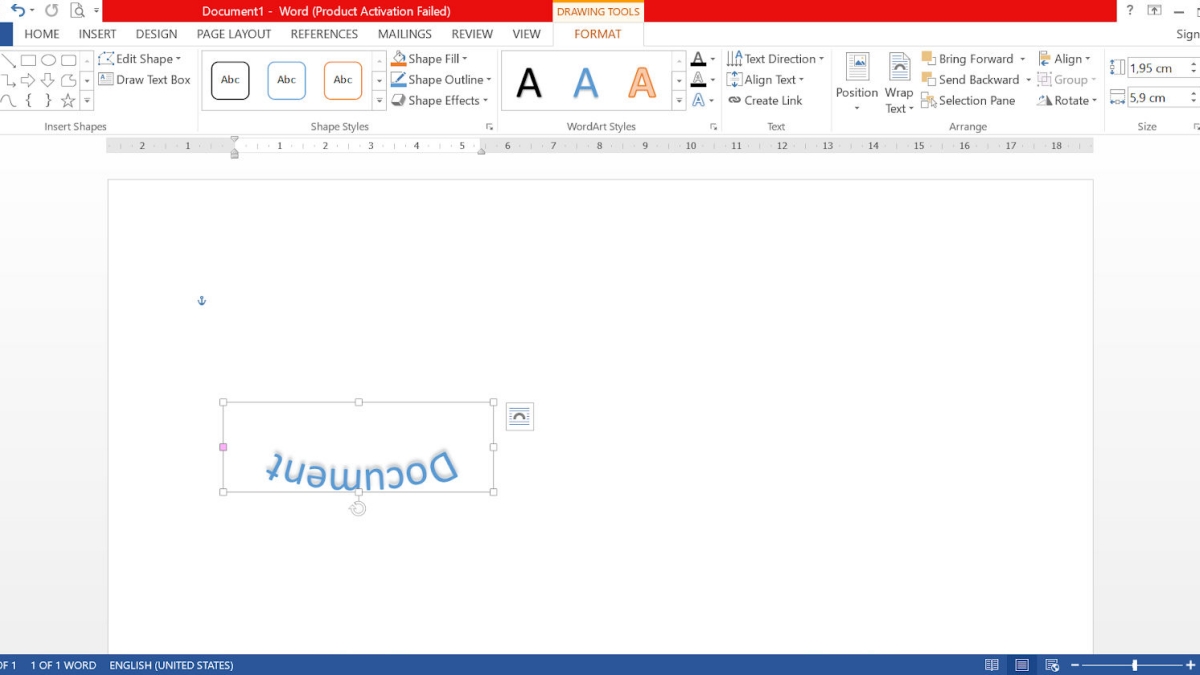The width and height of the screenshot is (1200, 675).
Task: Open the Wrap Text menu
Action: [x=899, y=82]
